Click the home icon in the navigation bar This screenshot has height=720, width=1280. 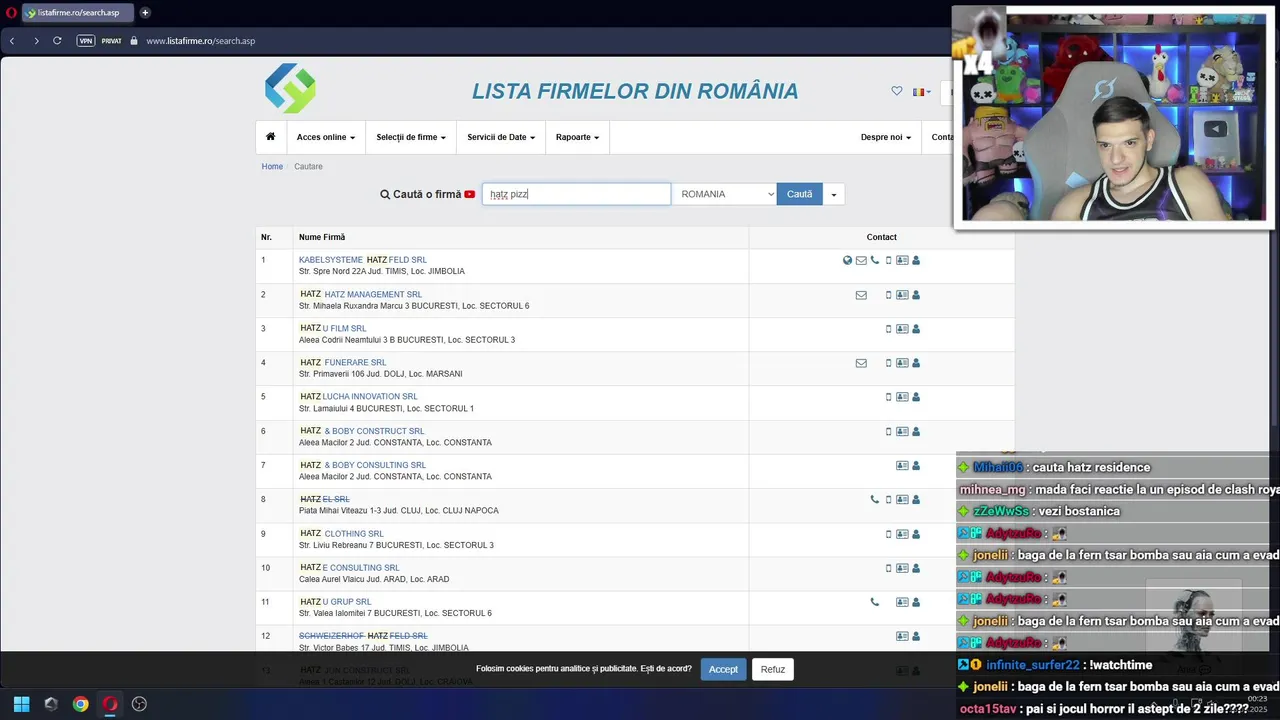coord(270,137)
